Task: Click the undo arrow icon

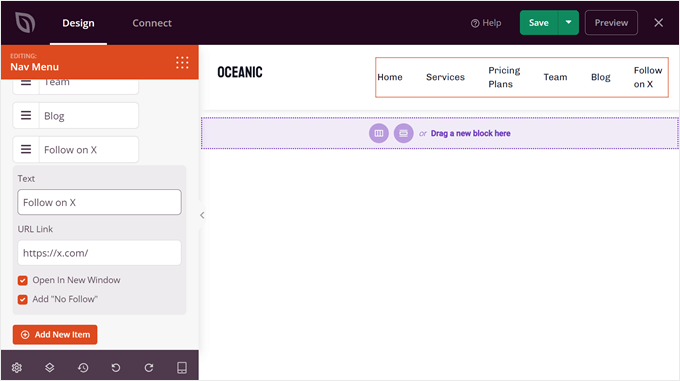Action: [116, 368]
